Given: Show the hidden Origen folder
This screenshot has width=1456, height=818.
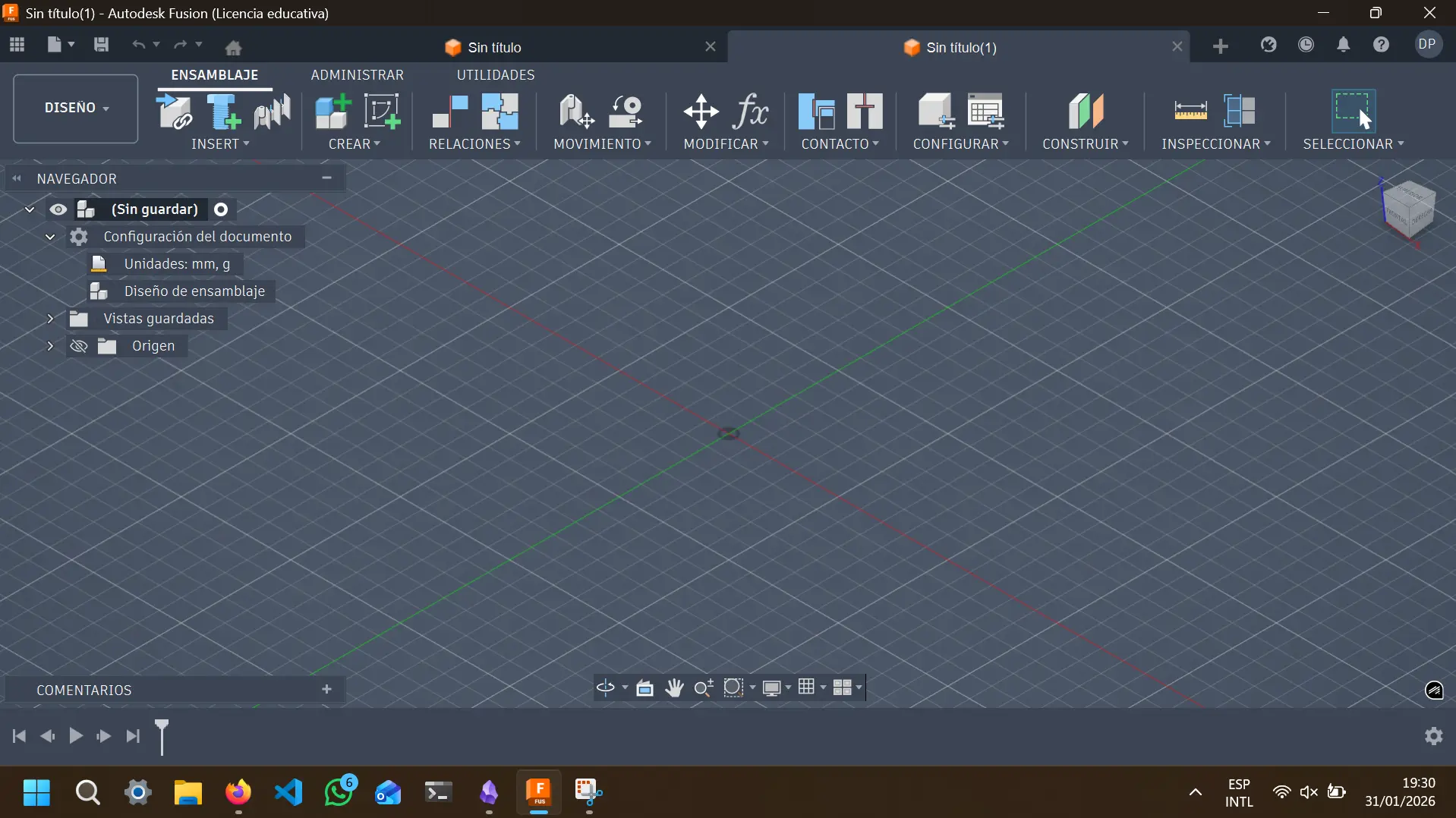Looking at the screenshot, I should 78,346.
